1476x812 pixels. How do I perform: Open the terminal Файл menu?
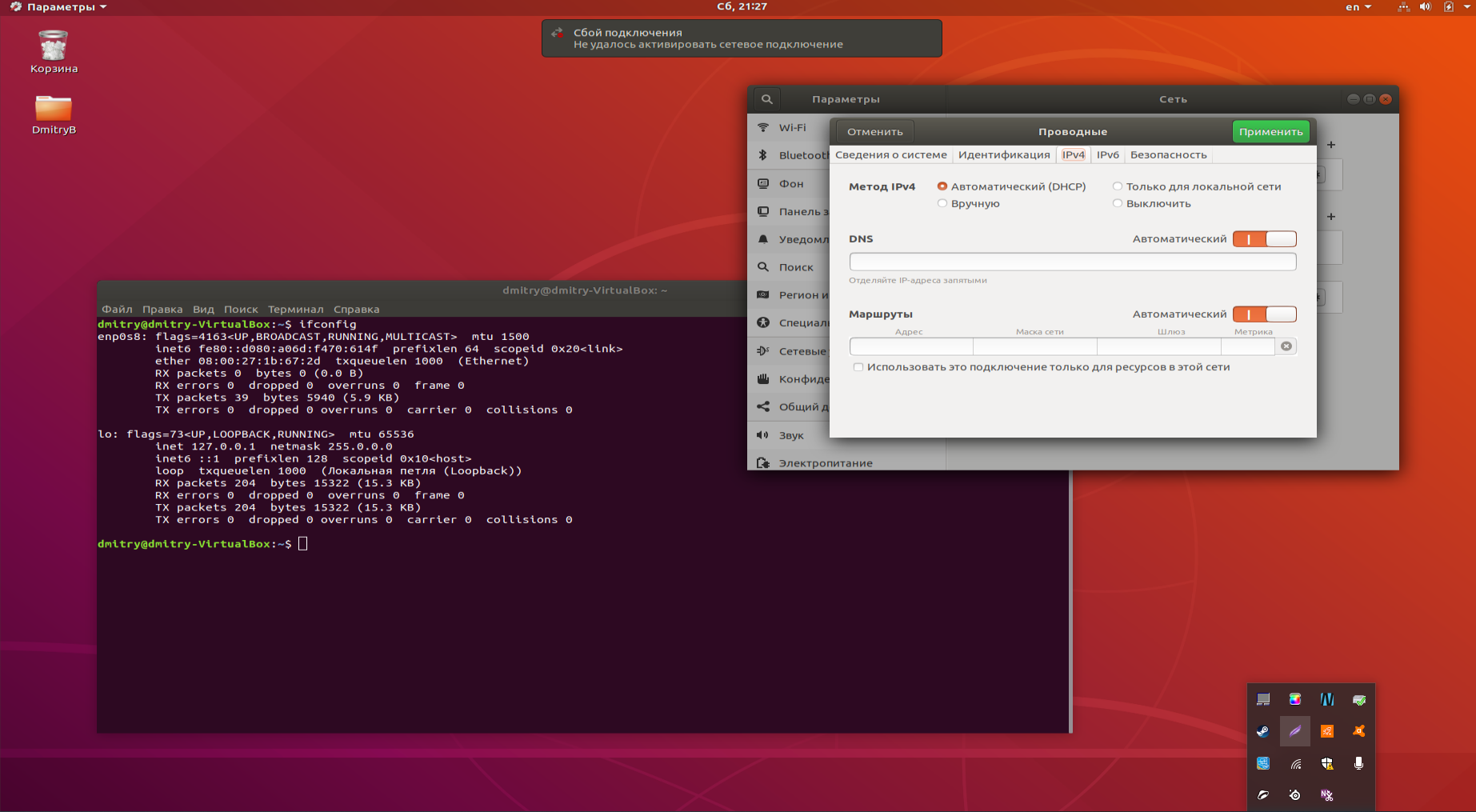click(x=117, y=309)
